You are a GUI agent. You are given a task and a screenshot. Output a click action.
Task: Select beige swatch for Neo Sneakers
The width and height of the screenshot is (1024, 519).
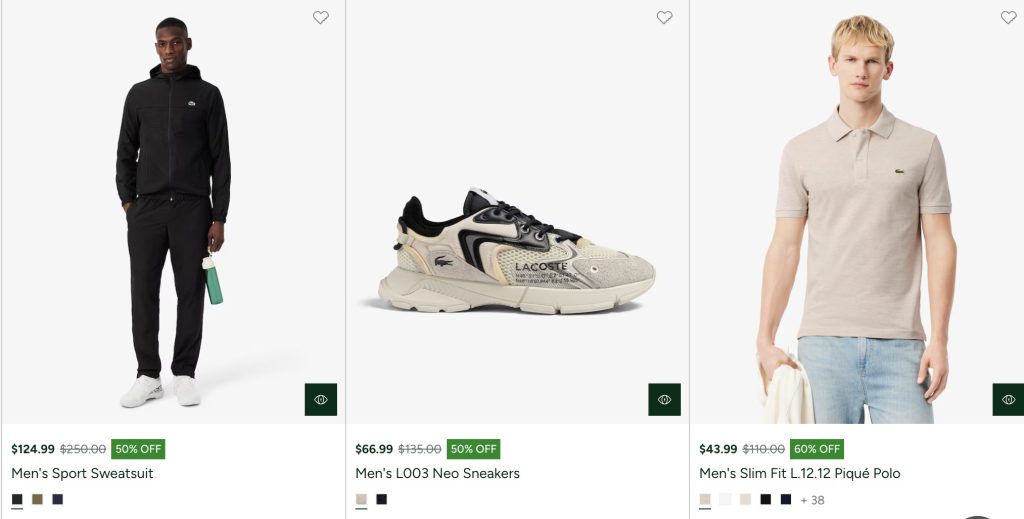pyautogui.click(x=361, y=499)
